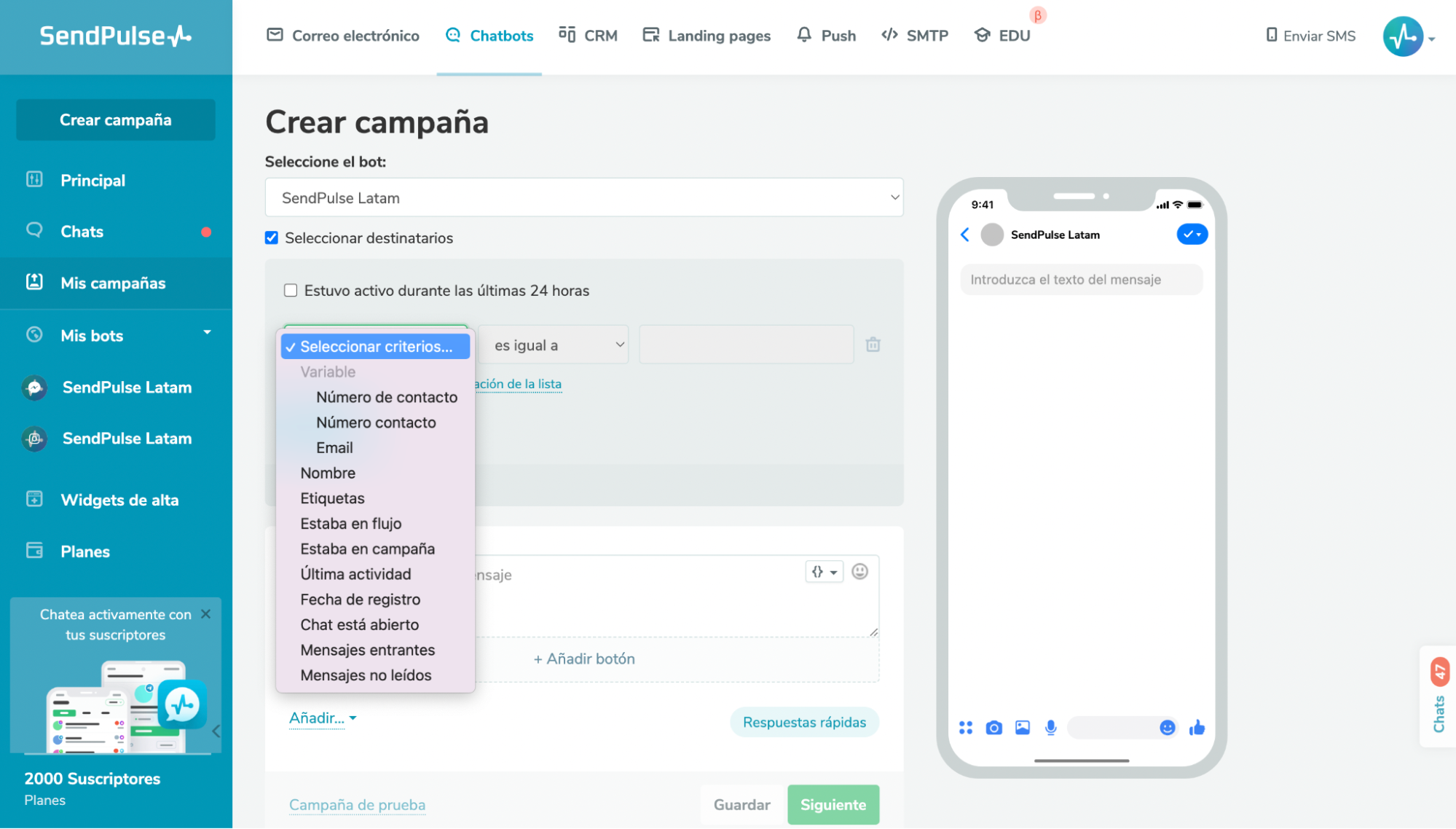
Task: Click '+ Añadir botón'
Action: click(584, 659)
